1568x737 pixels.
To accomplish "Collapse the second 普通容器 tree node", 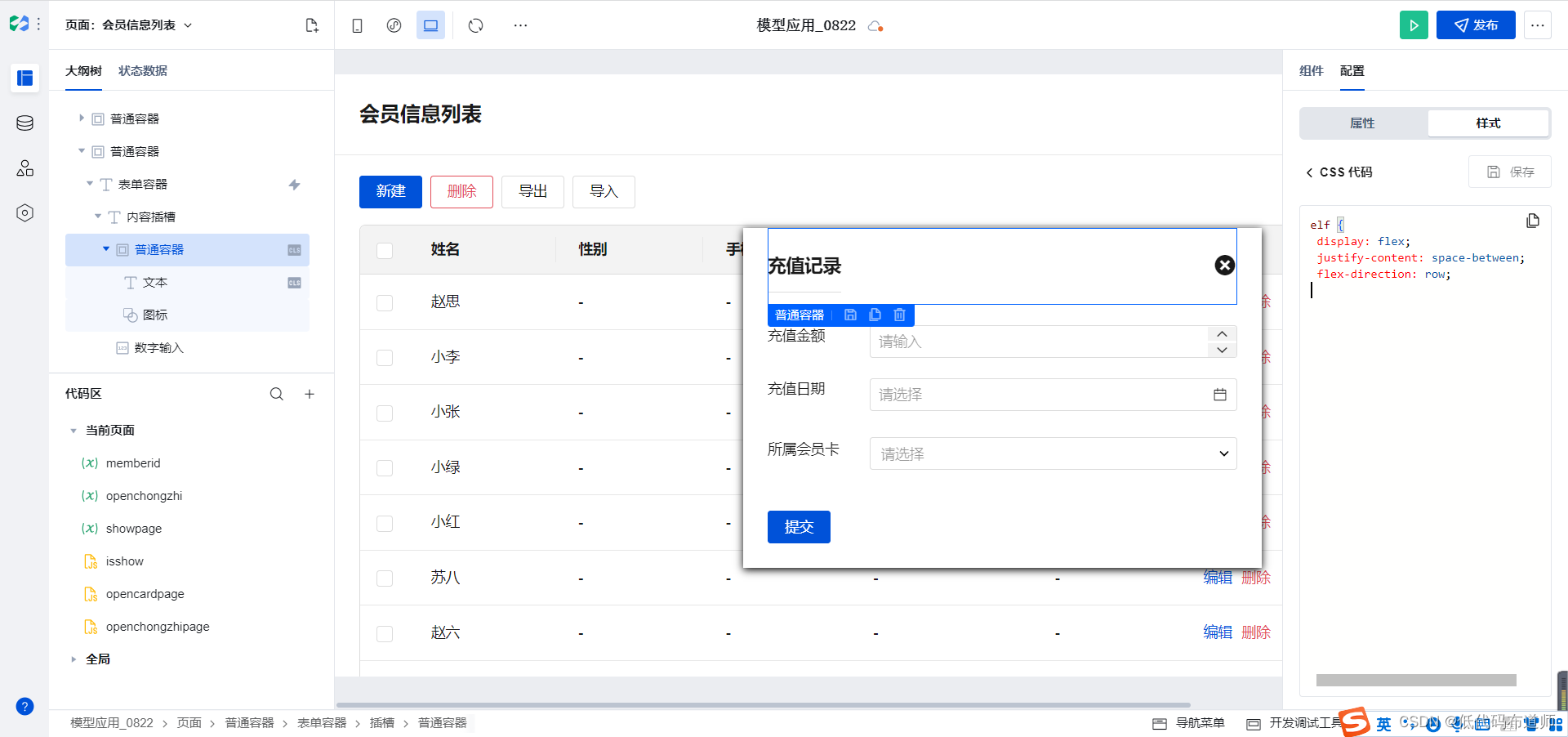I will [81, 151].
